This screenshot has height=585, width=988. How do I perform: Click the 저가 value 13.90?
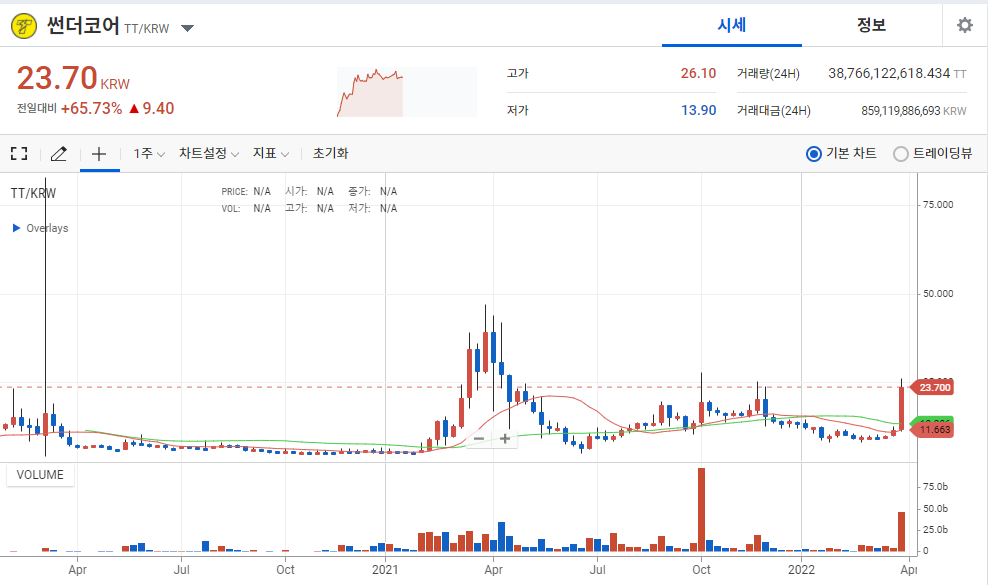click(x=698, y=110)
